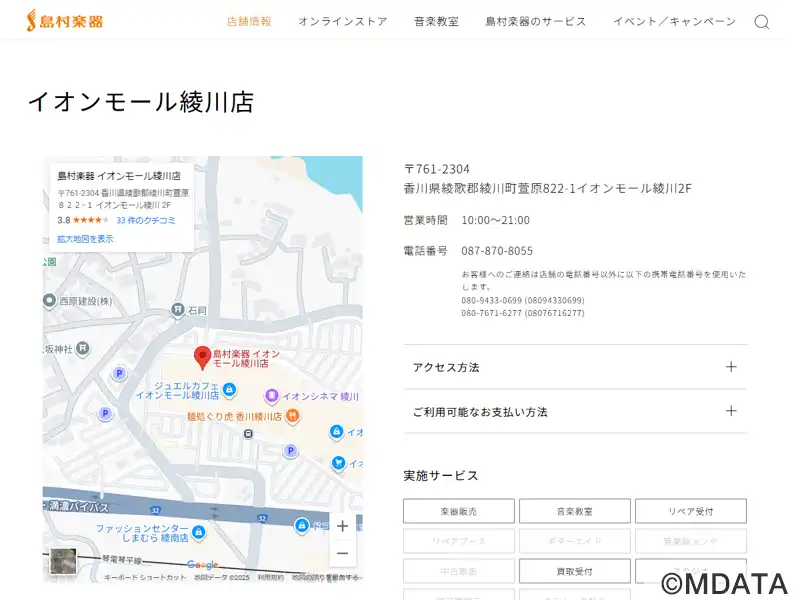The height and width of the screenshot is (600, 800).
Task: Click the 電話番号 label
Action: pyautogui.click(x=426, y=251)
